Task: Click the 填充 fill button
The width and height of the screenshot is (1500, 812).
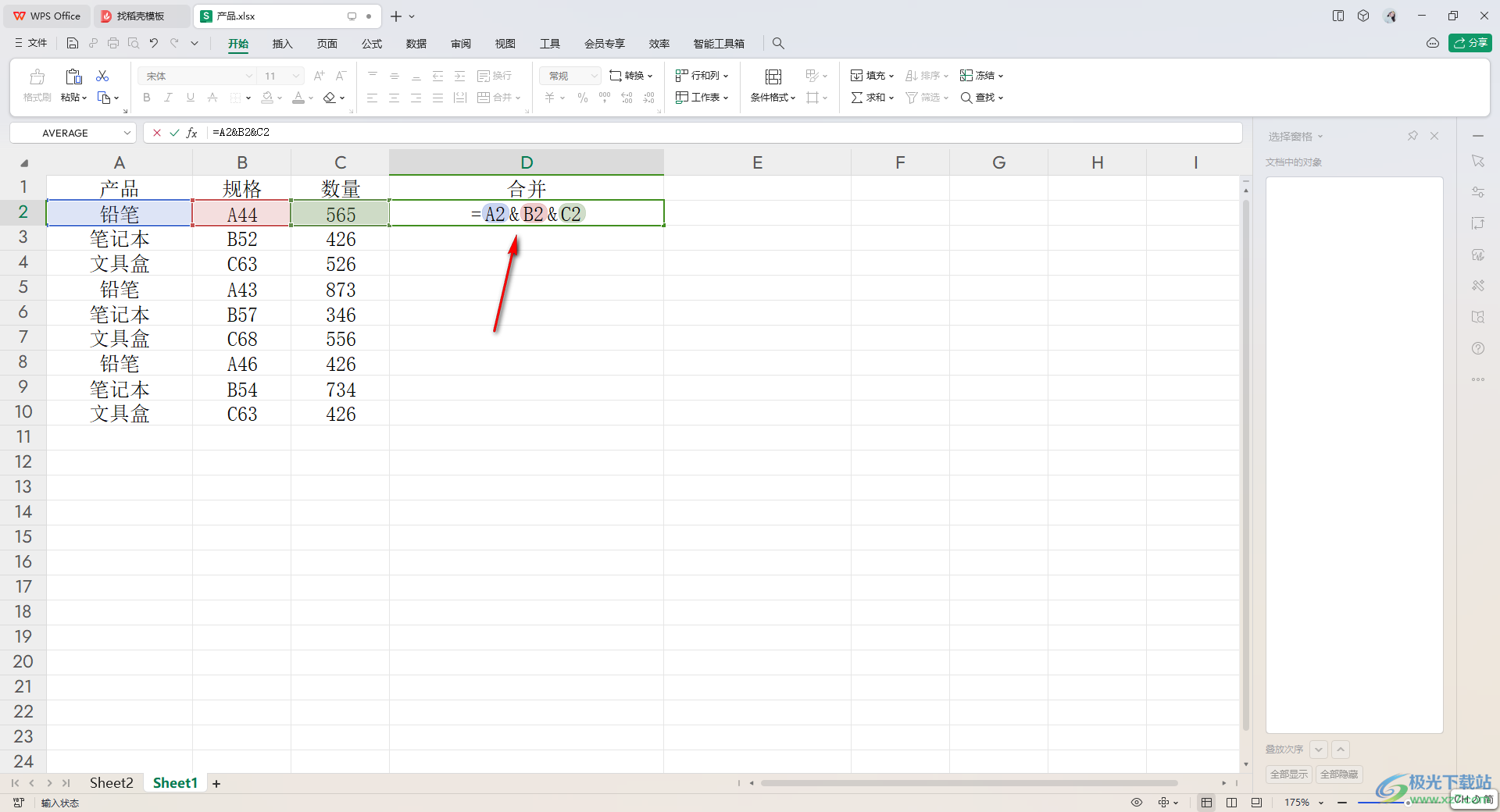Action: coord(873,76)
